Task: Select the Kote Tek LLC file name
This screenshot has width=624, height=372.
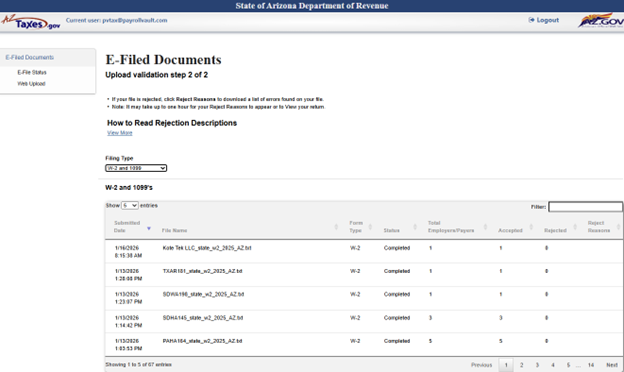Action: point(207,248)
